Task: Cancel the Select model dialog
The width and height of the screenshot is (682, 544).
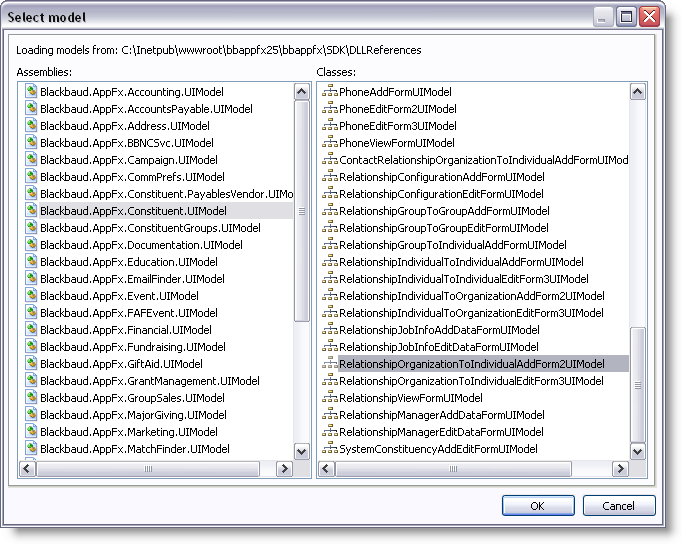Action: (x=618, y=506)
